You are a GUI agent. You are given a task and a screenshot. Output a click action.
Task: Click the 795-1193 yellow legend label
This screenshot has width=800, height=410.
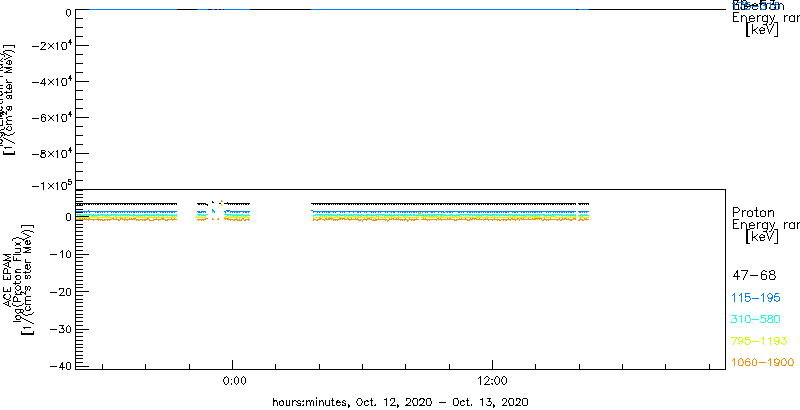[x=760, y=341]
